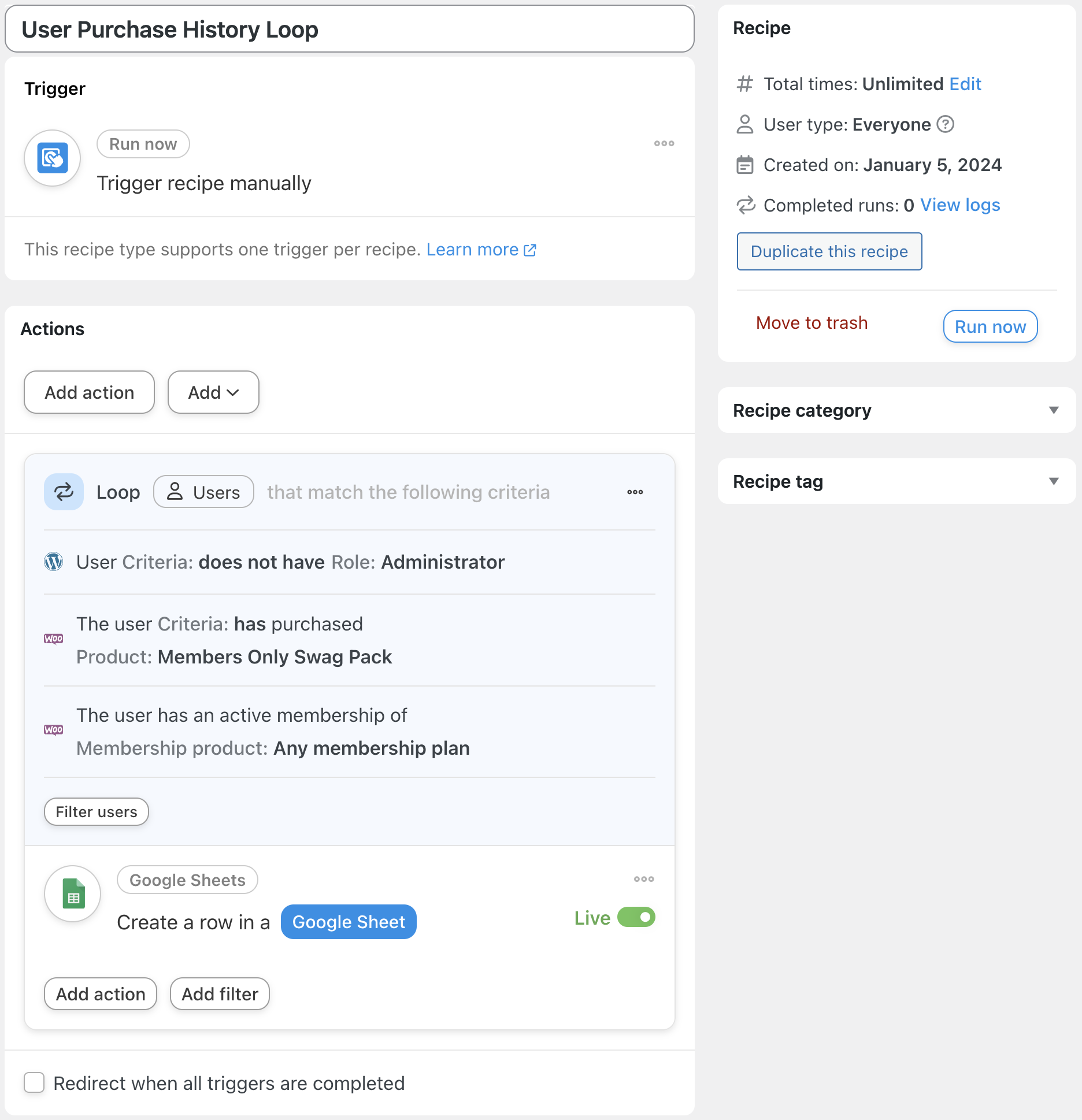Click the User type help question icon
Screen dimensions: 1082x1120
pyautogui.click(x=945, y=124)
